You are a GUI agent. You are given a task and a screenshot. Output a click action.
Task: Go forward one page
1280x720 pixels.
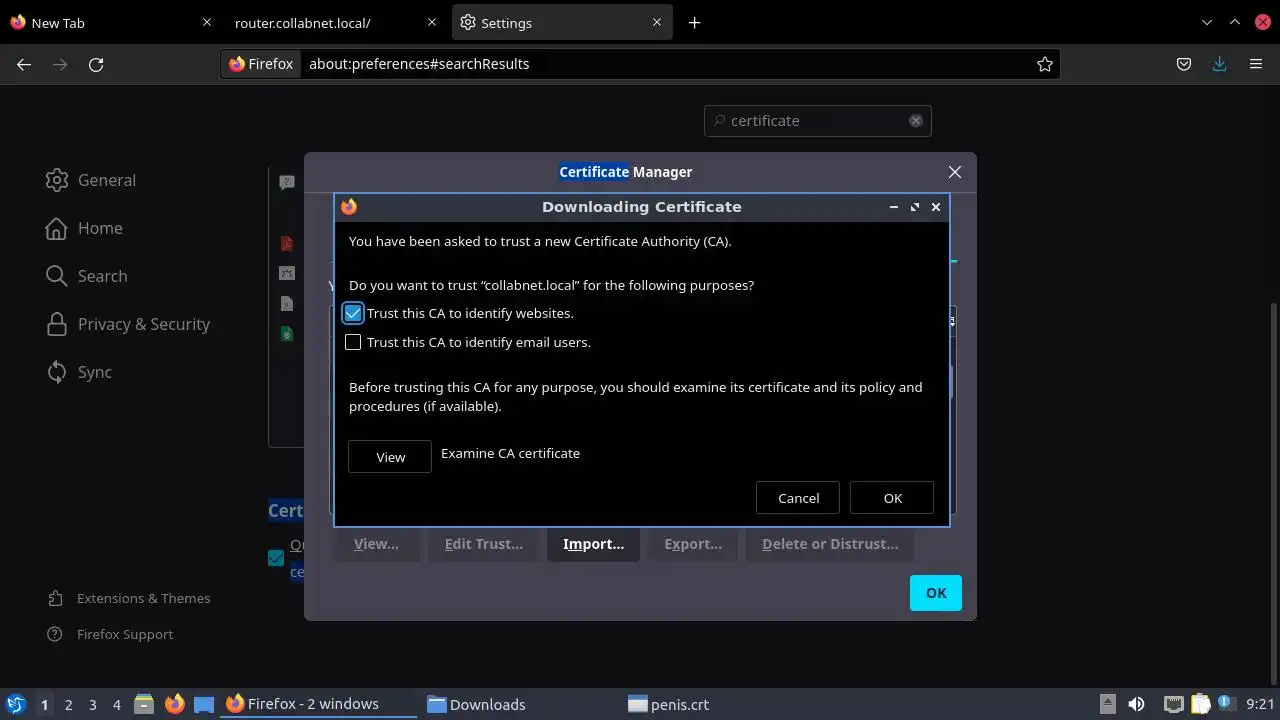tap(60, 64)
